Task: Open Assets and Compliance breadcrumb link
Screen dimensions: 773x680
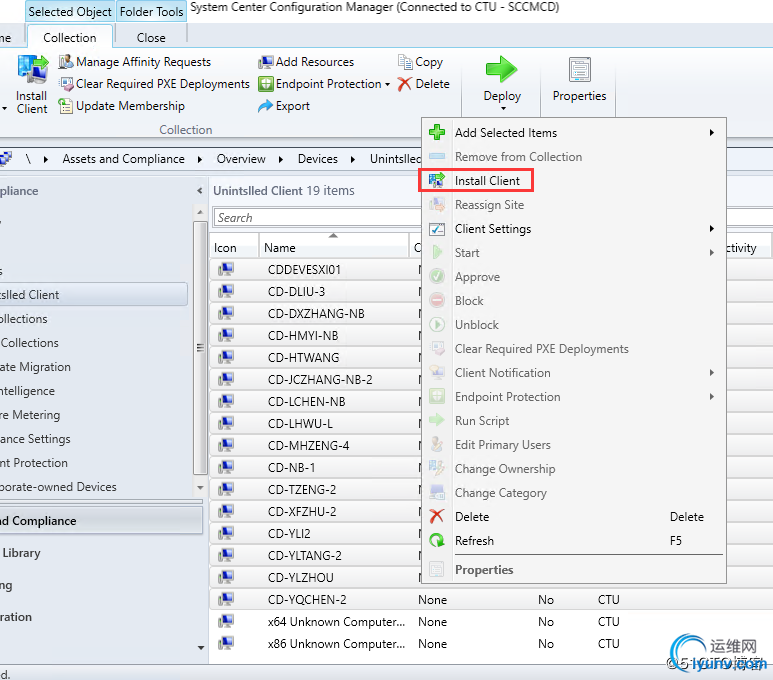Action: (123, 159)
